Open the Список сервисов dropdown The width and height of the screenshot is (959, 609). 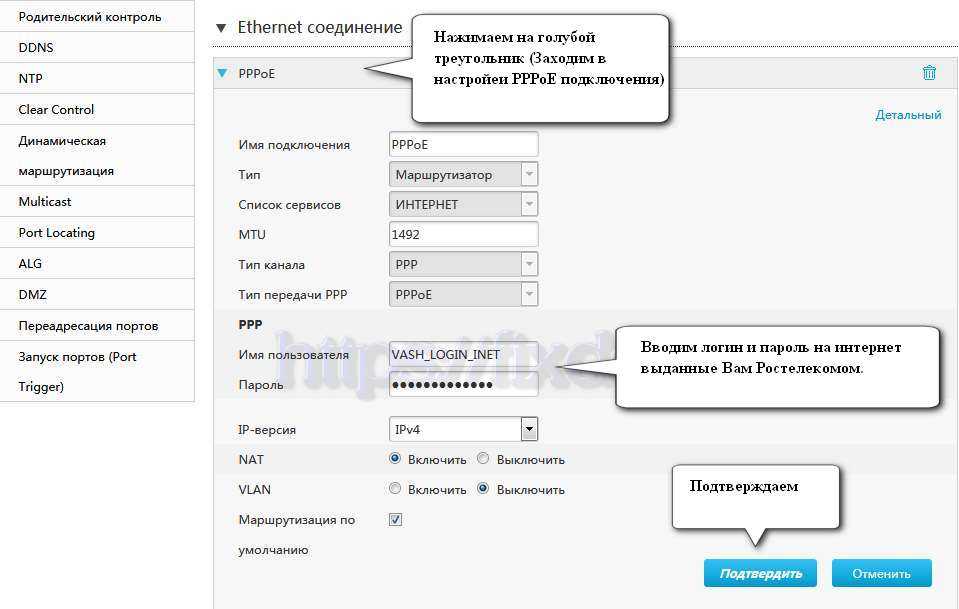click(x=529, y=205)
